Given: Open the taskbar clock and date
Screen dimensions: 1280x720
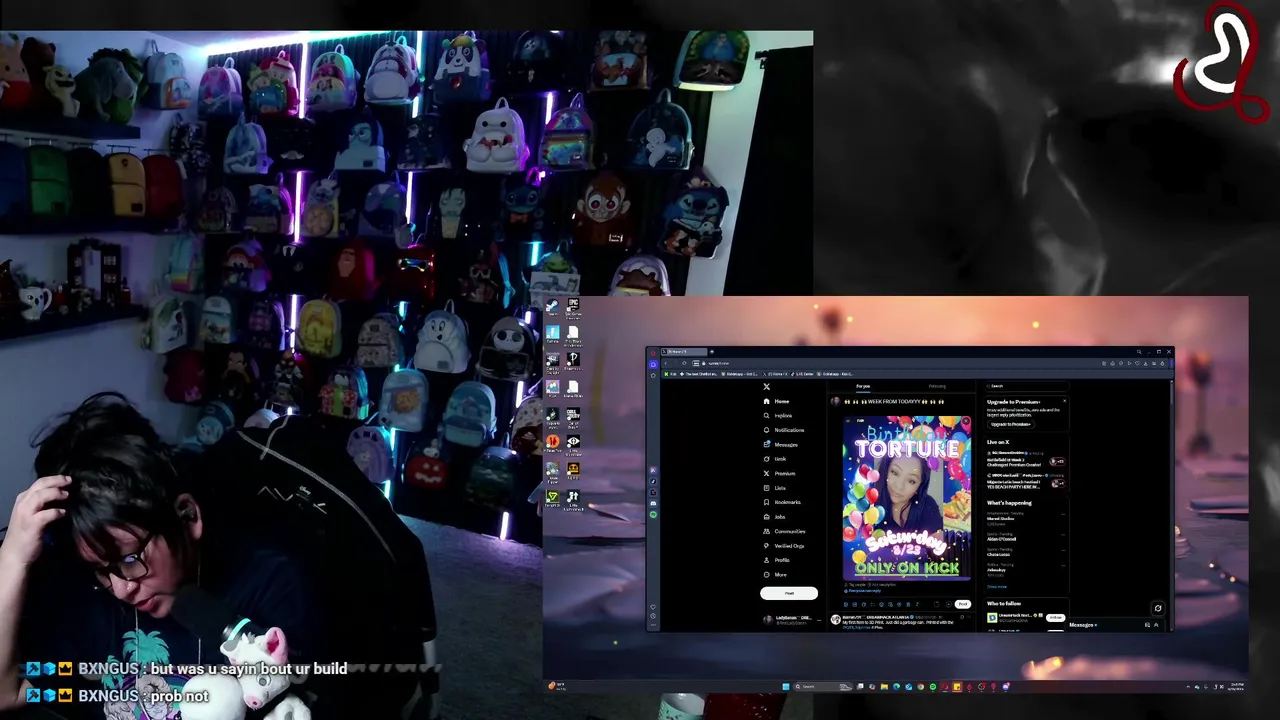Looking at the screenshot, I should (x=1237, y=687).
